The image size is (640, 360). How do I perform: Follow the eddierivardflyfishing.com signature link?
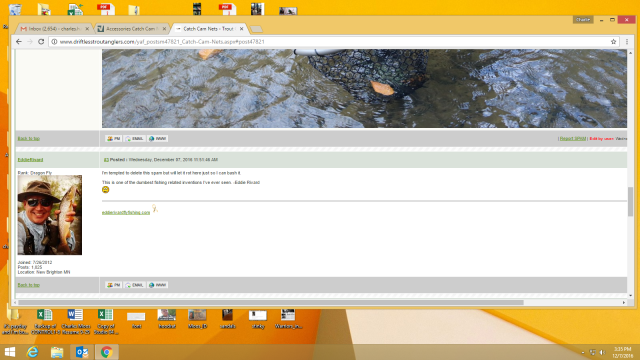126,212
